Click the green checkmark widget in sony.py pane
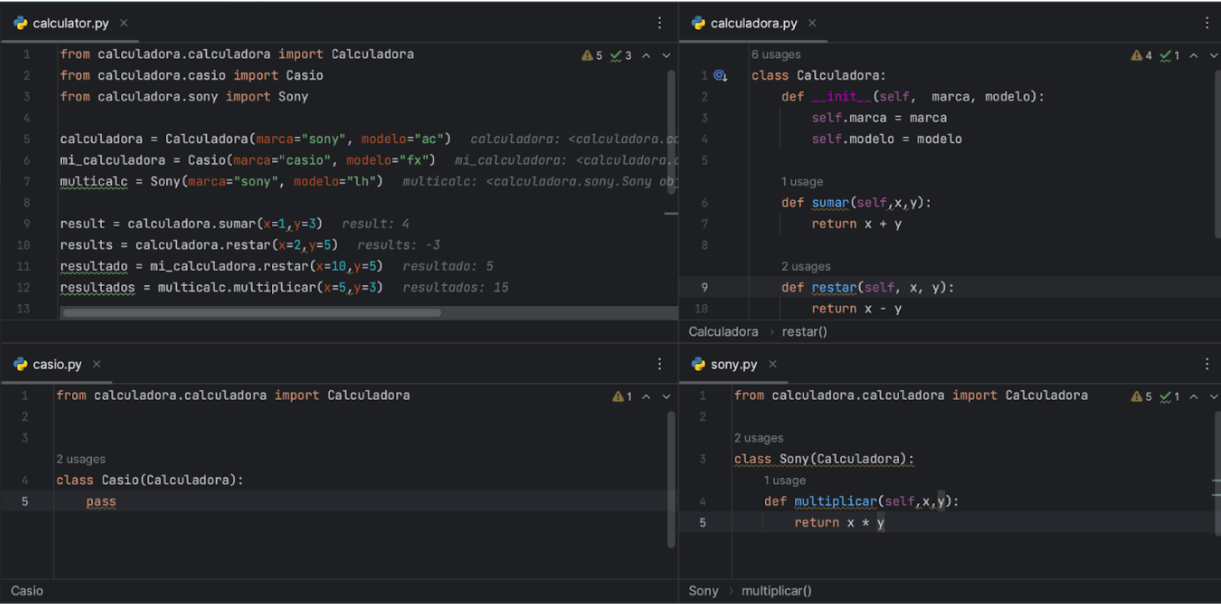Screen dimensions: 1221x604 (x=1168, y=396)
